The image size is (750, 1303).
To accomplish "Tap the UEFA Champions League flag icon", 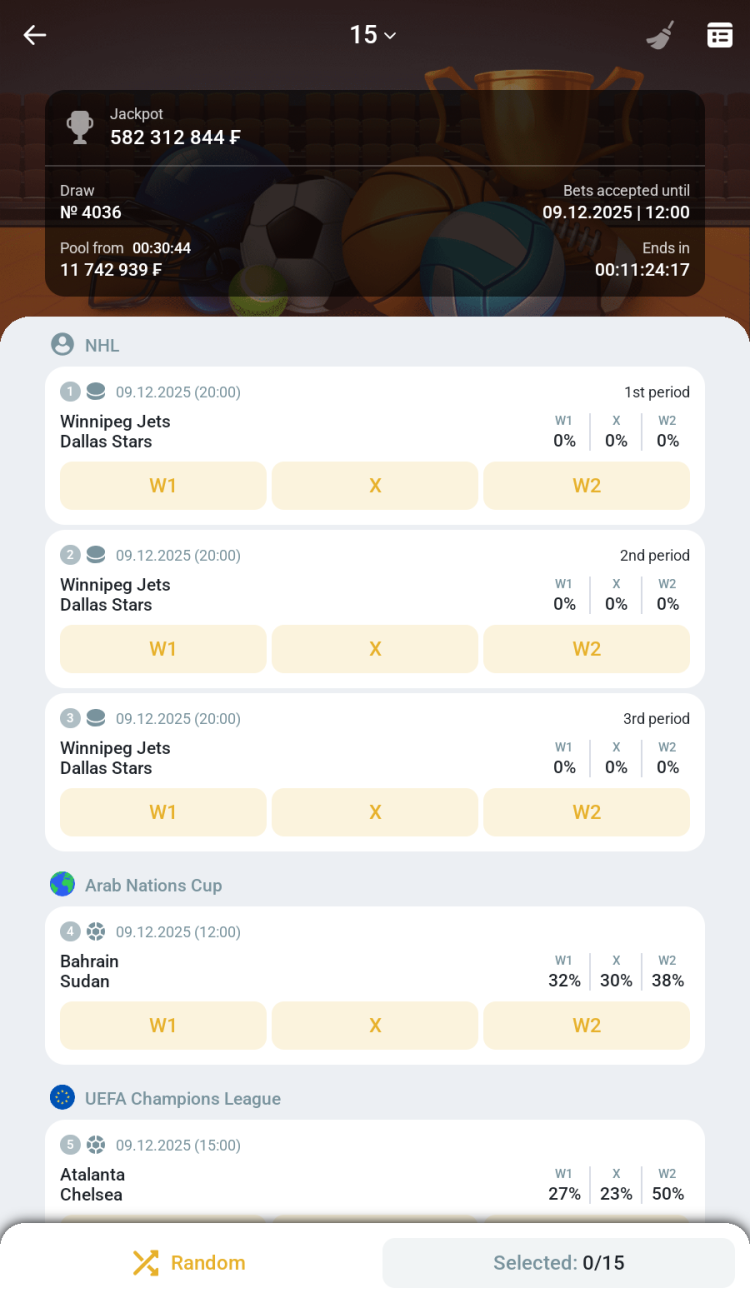I will point(62,1098).
